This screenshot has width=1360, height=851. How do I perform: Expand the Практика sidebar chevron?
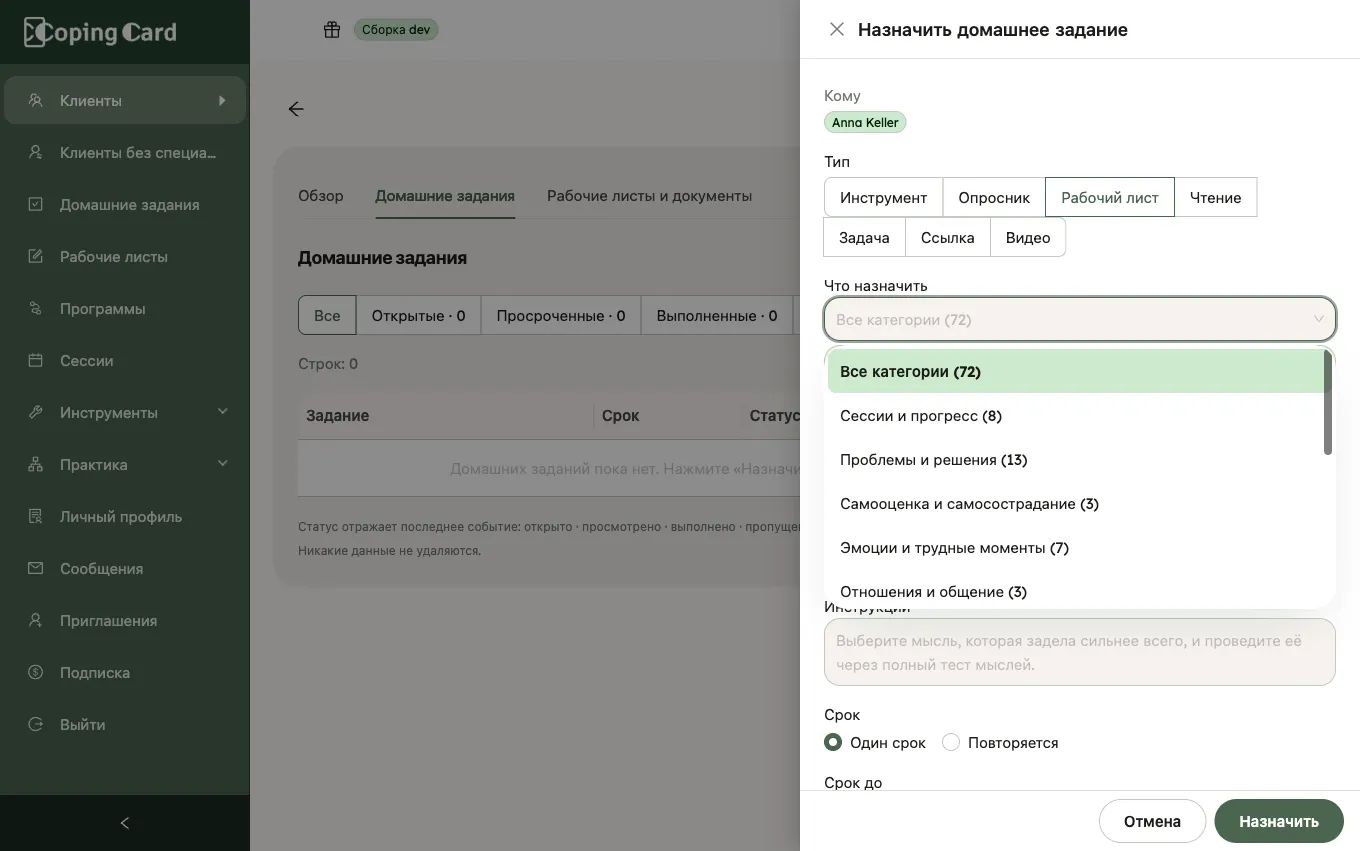(x=223, y=464)
